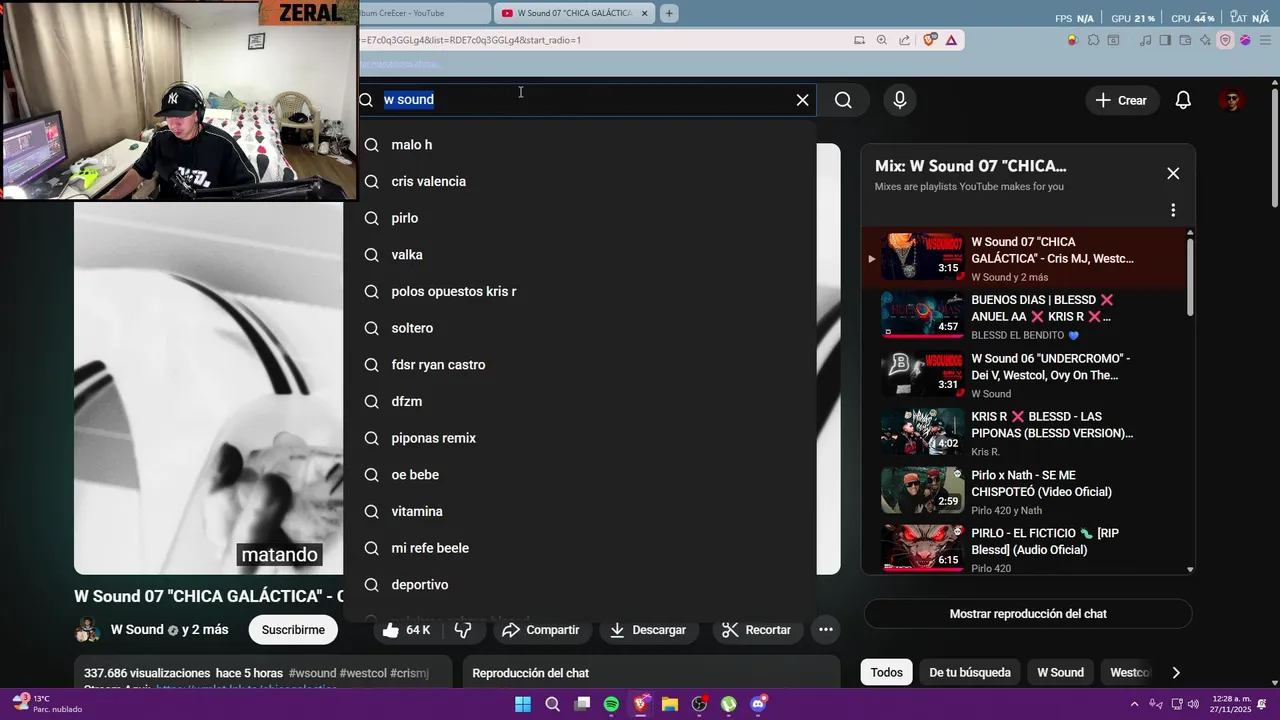Open Spotify from the taskbar
Screen dimensions: 1280x720
pos(611,704)
